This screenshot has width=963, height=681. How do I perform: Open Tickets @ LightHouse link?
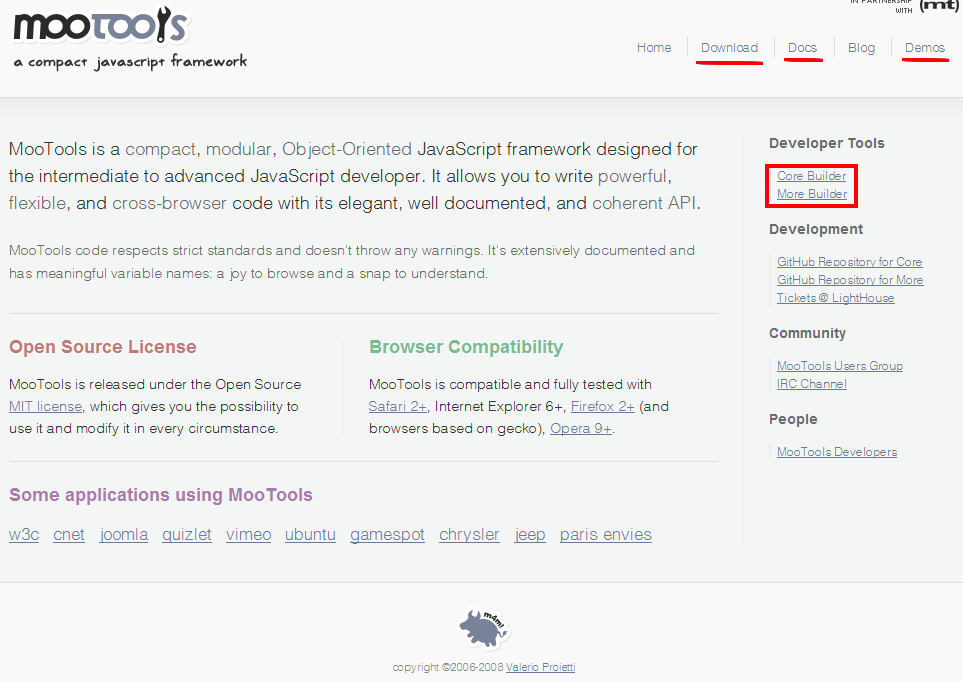(835, 298)
